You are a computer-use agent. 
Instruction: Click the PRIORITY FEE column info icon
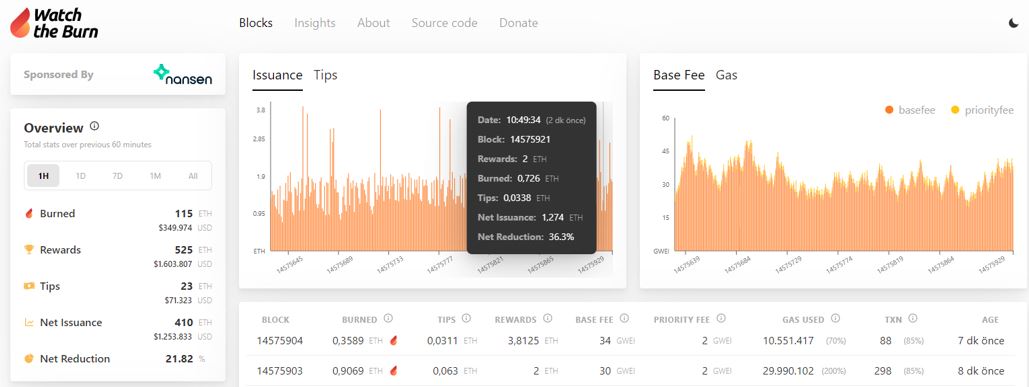click(721, 319)
